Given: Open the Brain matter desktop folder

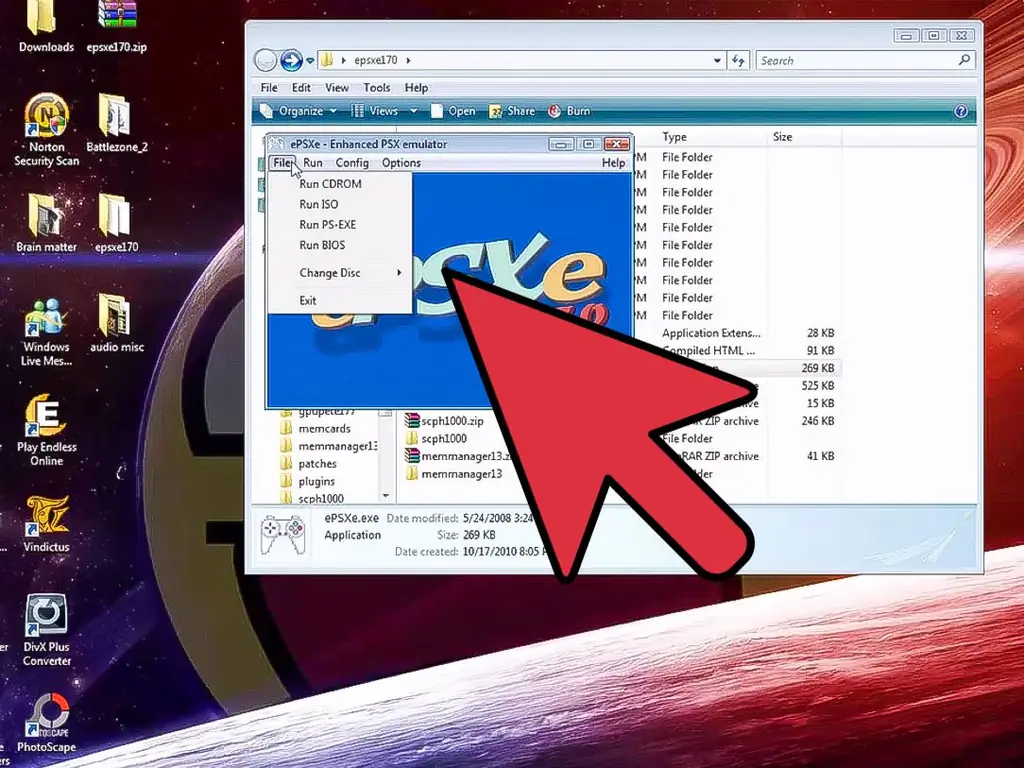Looking at the screenshot, I should coord(46,223).
